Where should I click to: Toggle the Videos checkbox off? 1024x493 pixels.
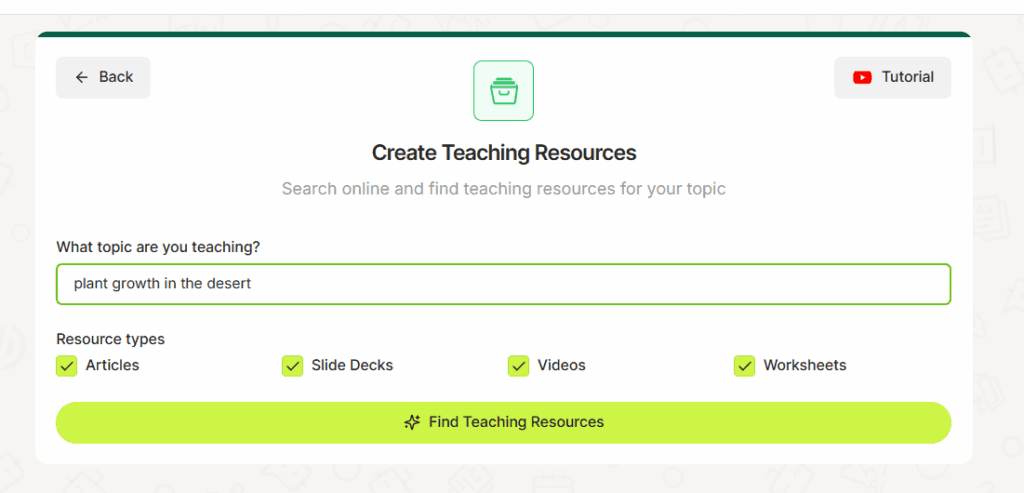[519, 366]
